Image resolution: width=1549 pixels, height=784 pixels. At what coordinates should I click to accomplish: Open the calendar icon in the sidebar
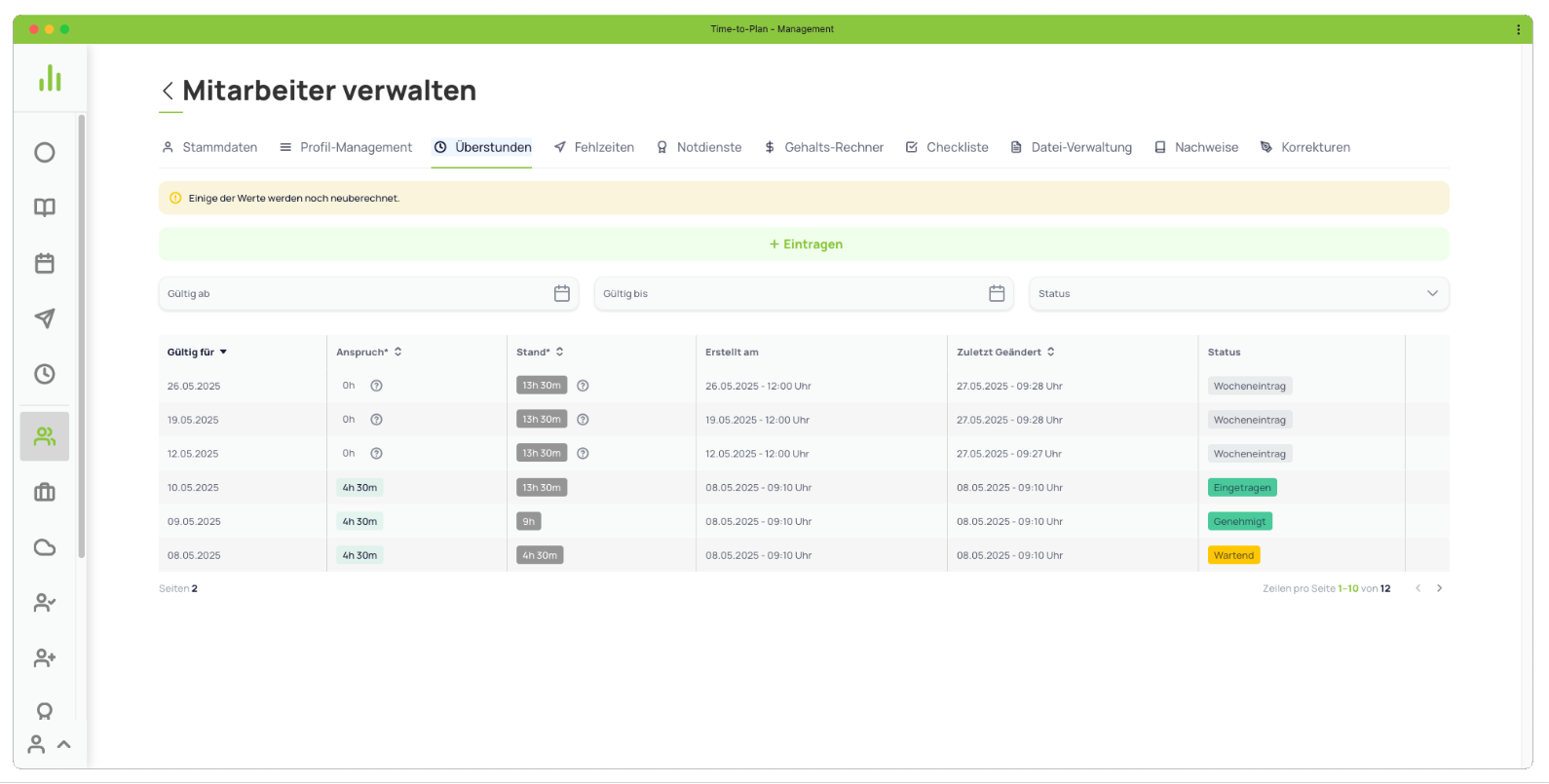[45, 263]
